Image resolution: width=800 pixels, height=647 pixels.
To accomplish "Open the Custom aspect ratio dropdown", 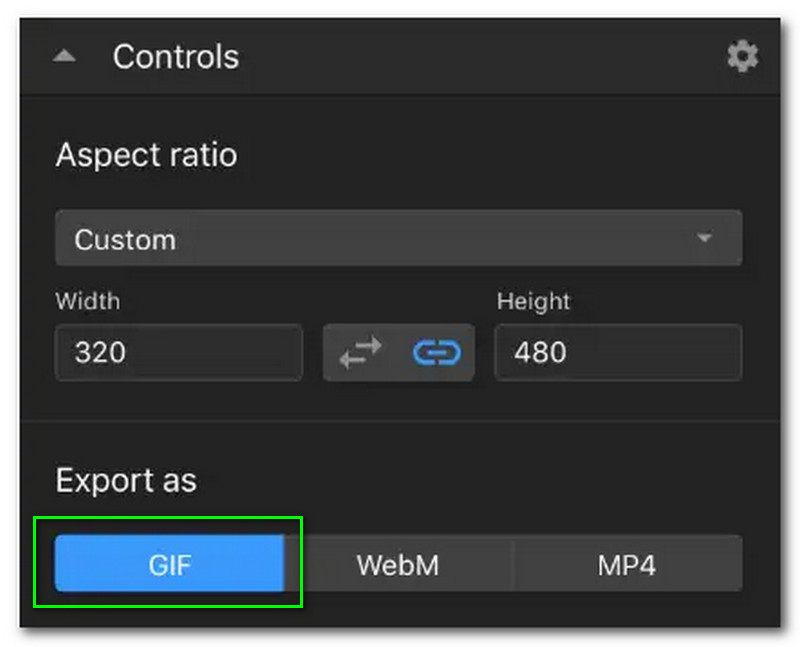I will pyautogui.click(x=398, y=239).
